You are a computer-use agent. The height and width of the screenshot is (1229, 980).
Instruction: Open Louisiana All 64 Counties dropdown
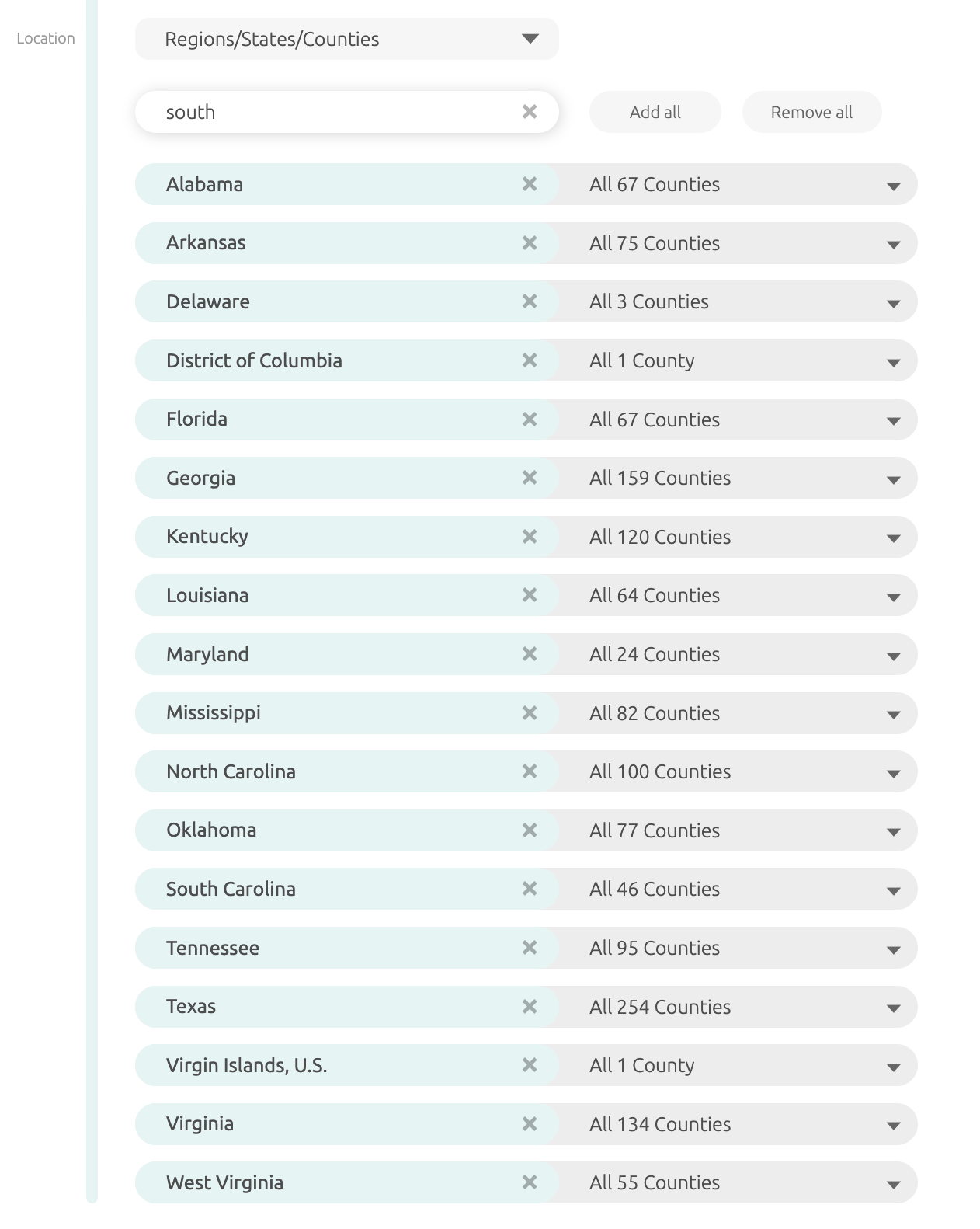click(x=738, y=595)
